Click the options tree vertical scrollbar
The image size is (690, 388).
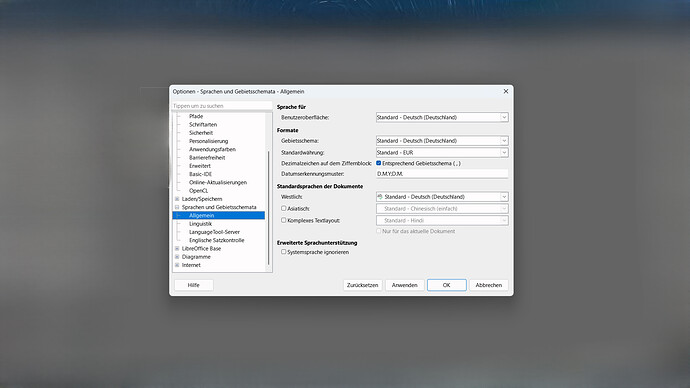(268, 207)
